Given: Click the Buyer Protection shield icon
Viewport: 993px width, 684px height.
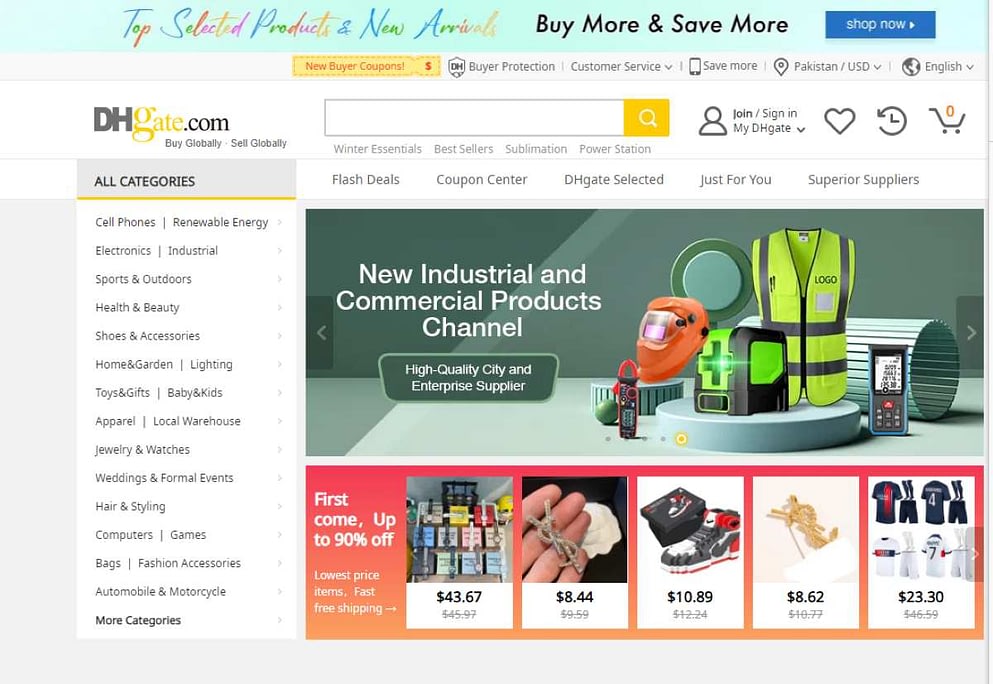Looking at the screenshot, I should [456, 66].
